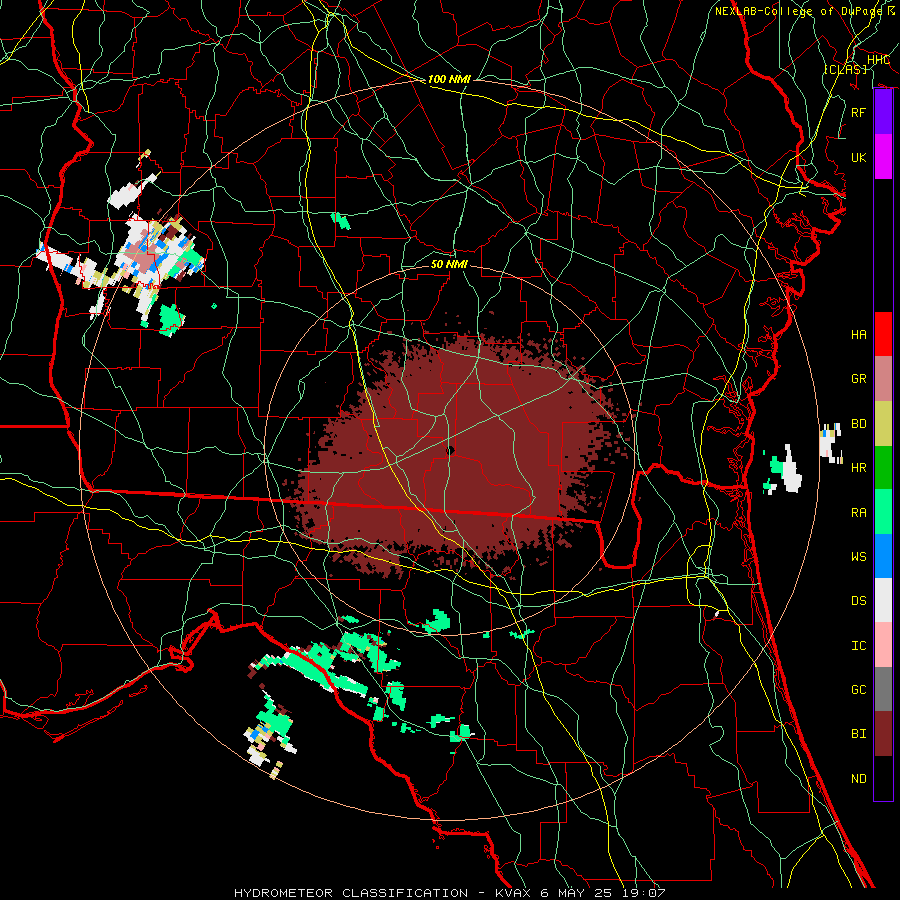
Task: Pick the HR green legend swatch
Action: 883,468
